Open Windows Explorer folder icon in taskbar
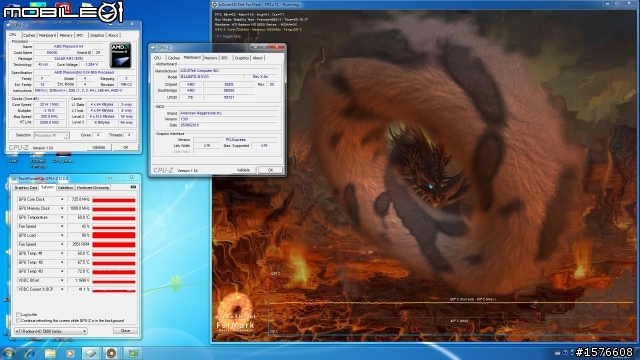Screen dimensions: 640x360 point(50,353)
